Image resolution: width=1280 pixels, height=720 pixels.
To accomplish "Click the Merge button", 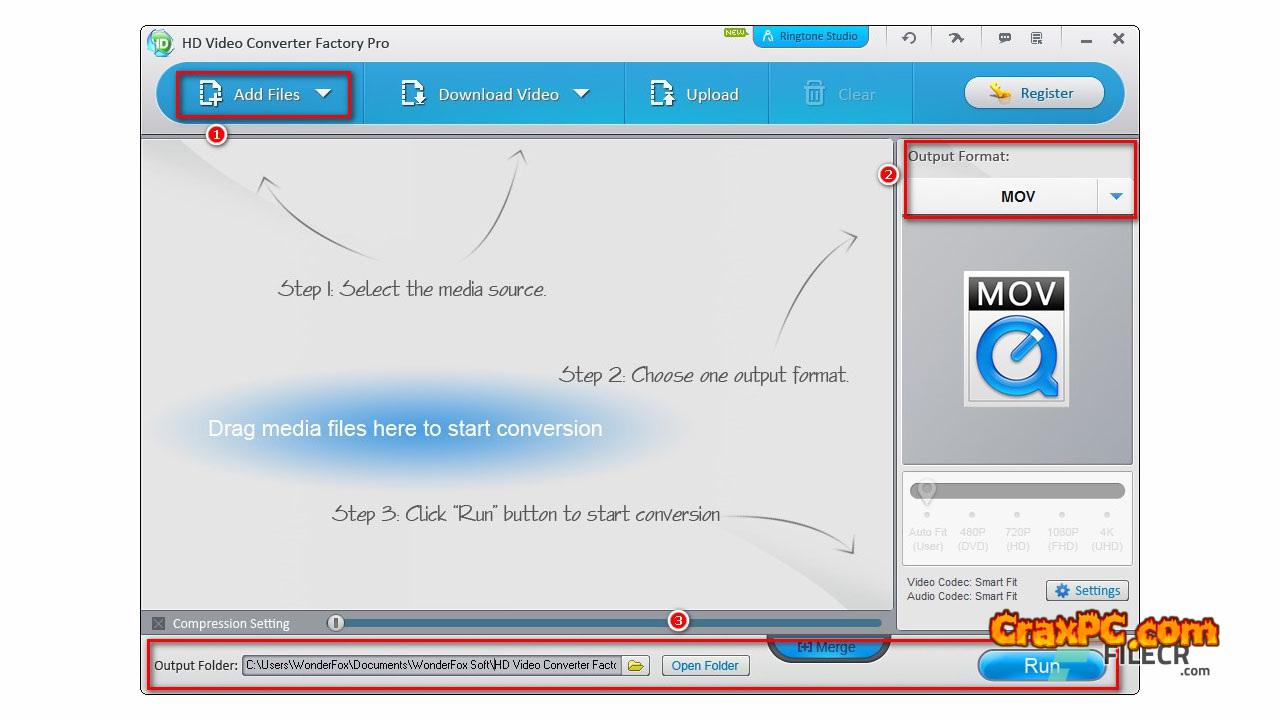I will (x=827, y=647).
